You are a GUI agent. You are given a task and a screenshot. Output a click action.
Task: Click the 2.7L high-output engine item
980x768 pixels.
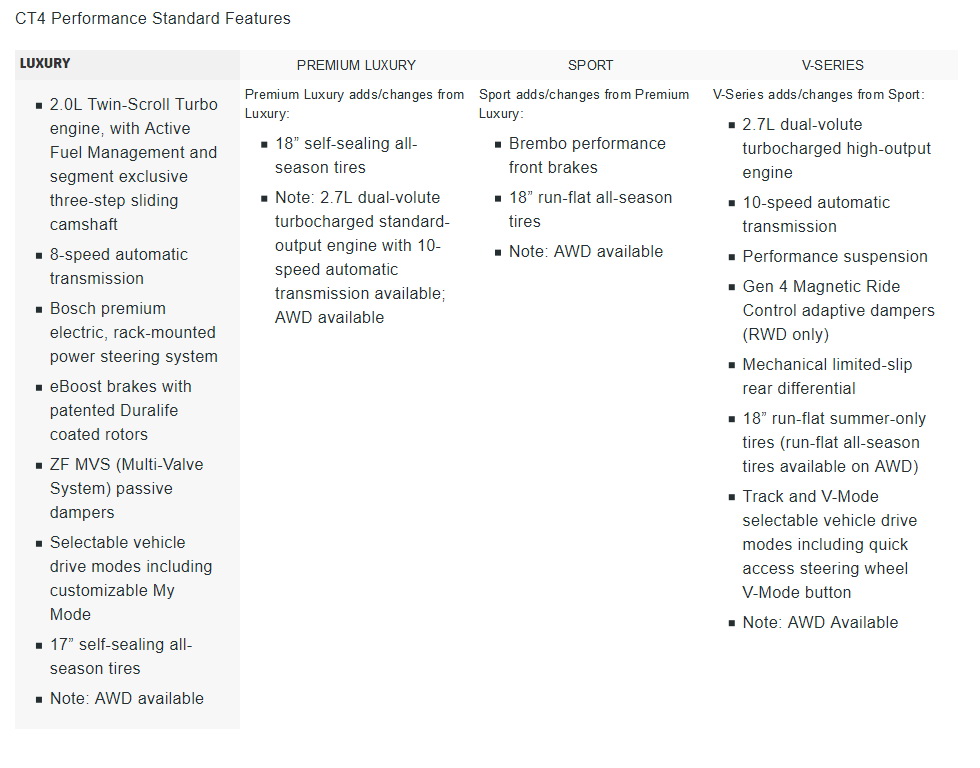click(836, 148)
